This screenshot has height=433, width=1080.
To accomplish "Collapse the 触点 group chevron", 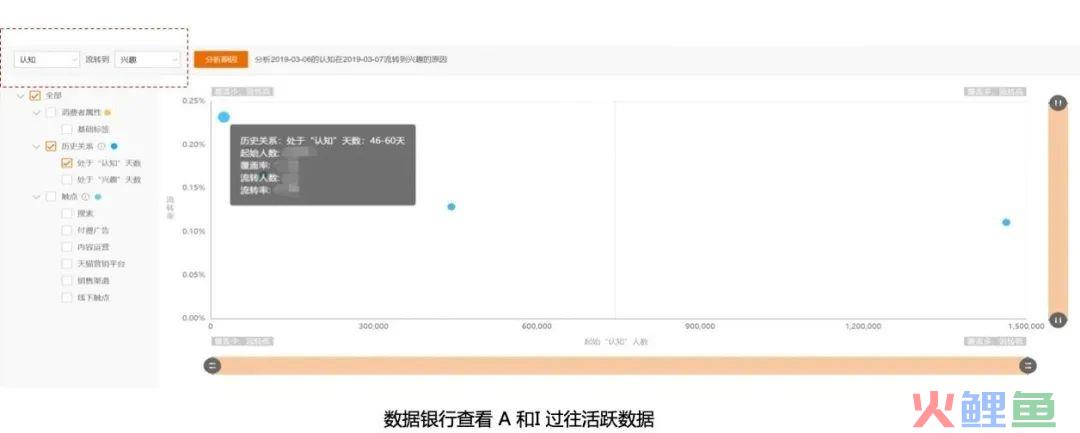I will click(x=37, y=197).
